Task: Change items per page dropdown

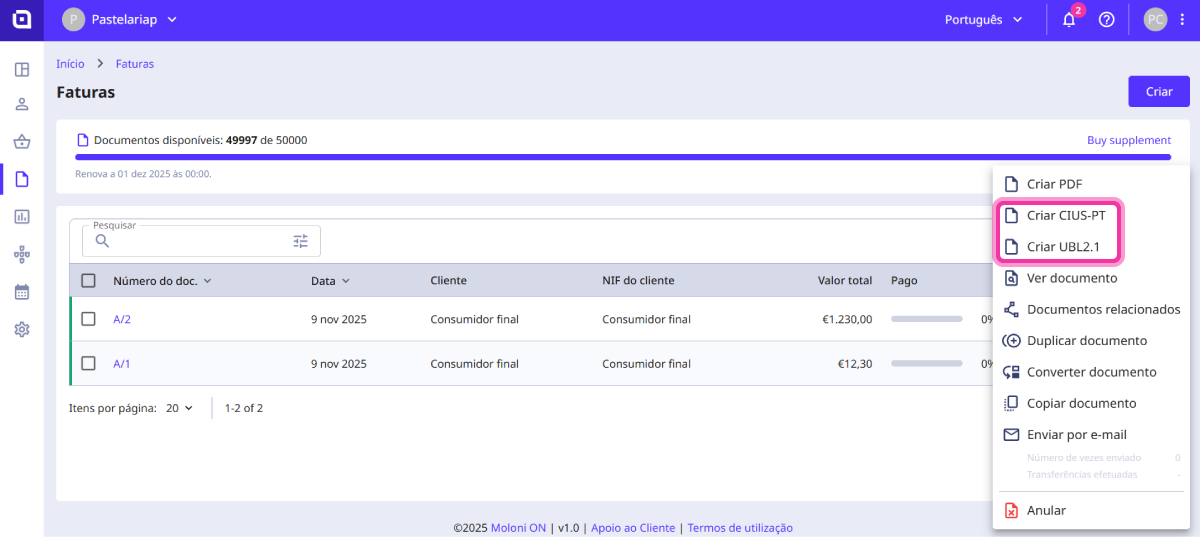Action: (180, 408)
